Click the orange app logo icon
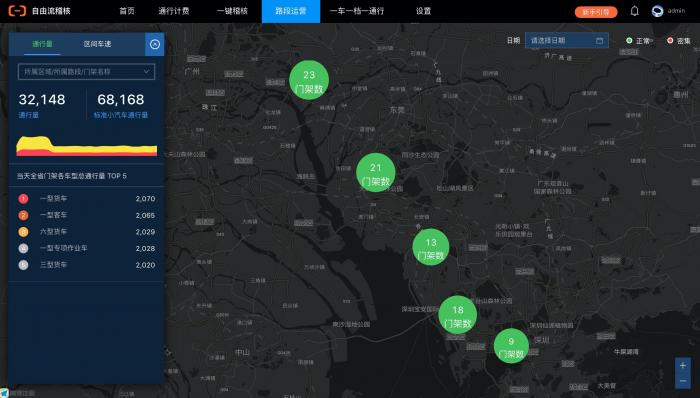Image resolution: width=700 pixels, height=398 pixels. [x=17, y=11]
